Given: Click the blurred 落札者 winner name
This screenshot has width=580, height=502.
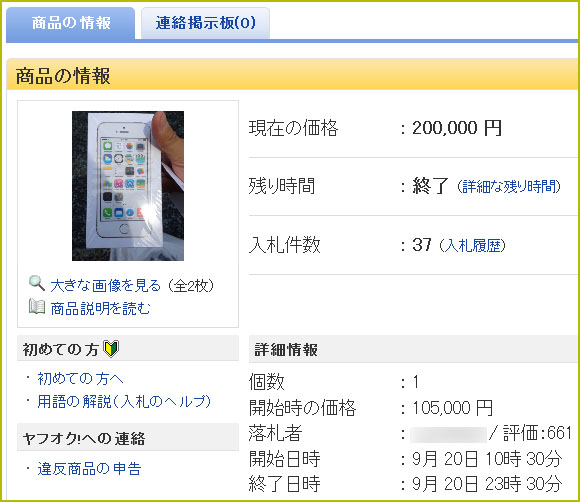Looking at the screenshot, I should 448,434.
